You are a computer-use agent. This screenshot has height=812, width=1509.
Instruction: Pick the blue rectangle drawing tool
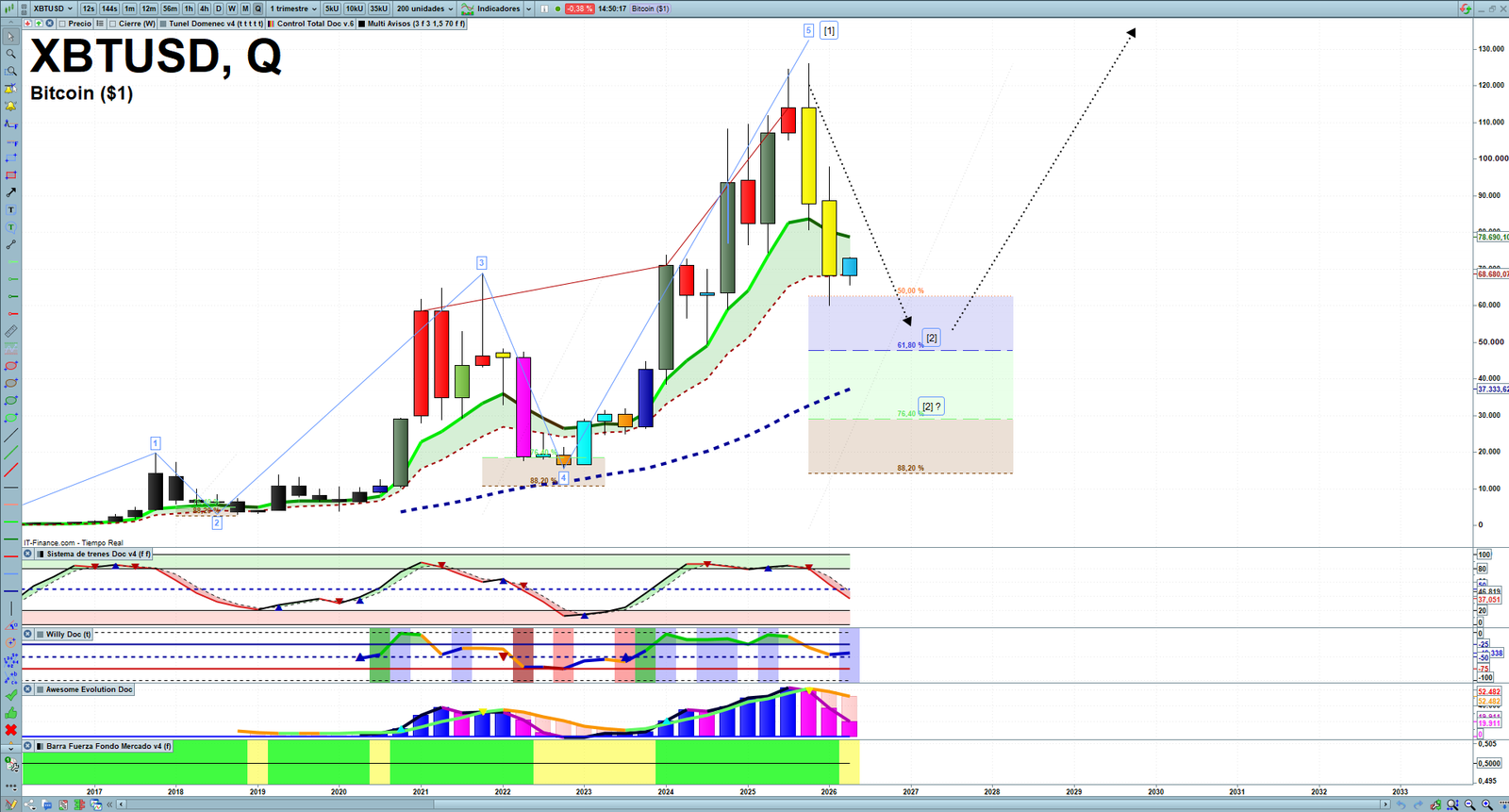tap(10, 157)
